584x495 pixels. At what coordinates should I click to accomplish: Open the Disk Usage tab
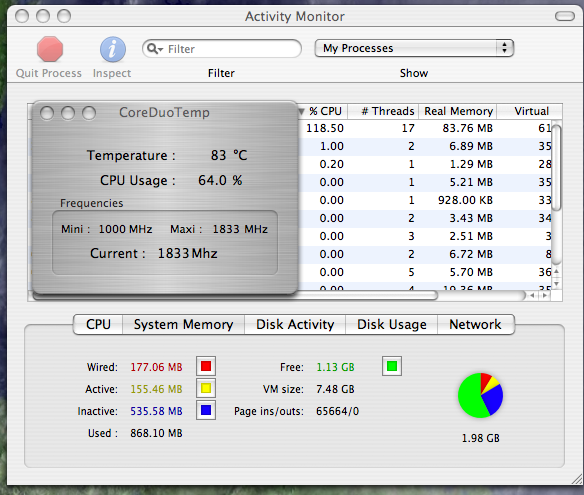point(391,324)
